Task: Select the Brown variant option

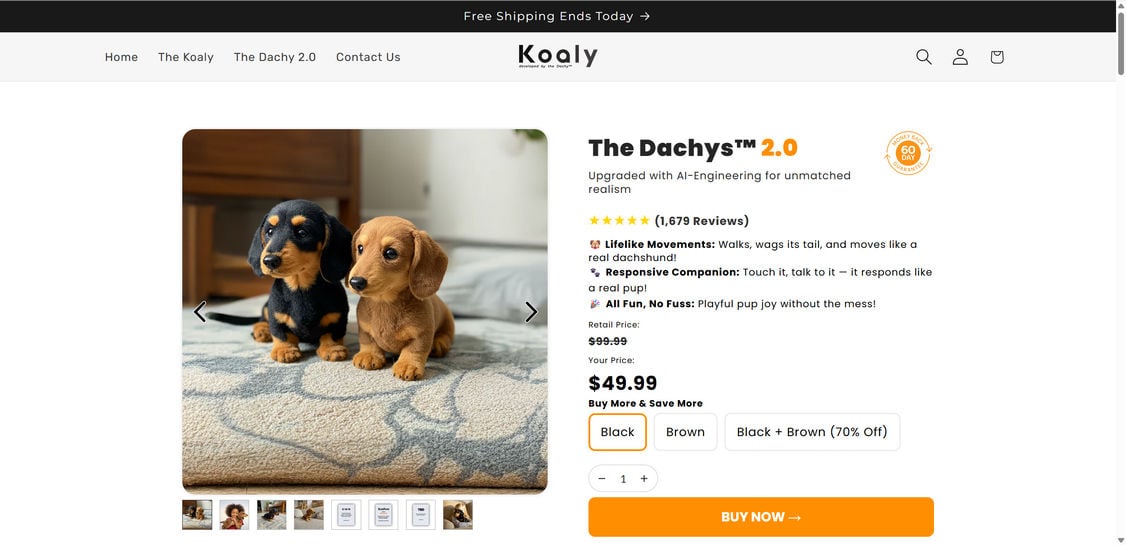Action: (x=685, y=432)
